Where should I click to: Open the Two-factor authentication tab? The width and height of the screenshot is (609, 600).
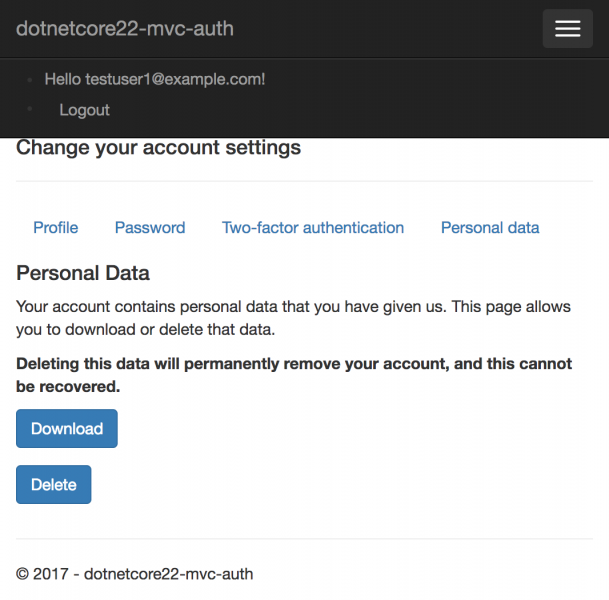tap(313, 228)
